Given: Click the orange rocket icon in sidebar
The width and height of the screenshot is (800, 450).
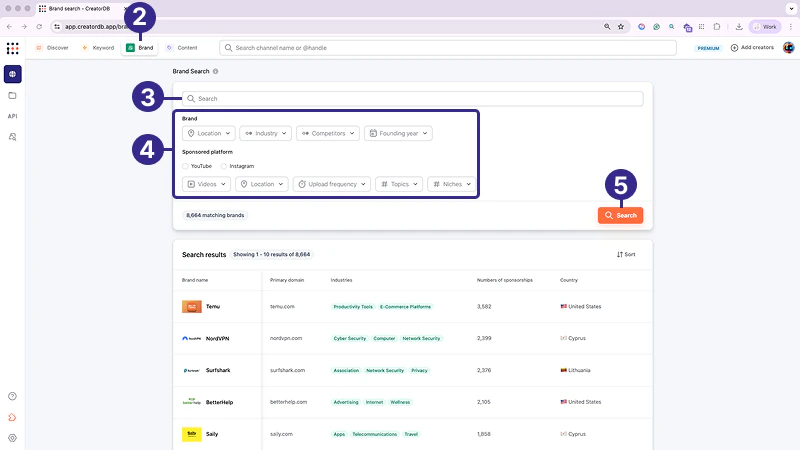Looking at the screenshot, I should click(13, 417).
